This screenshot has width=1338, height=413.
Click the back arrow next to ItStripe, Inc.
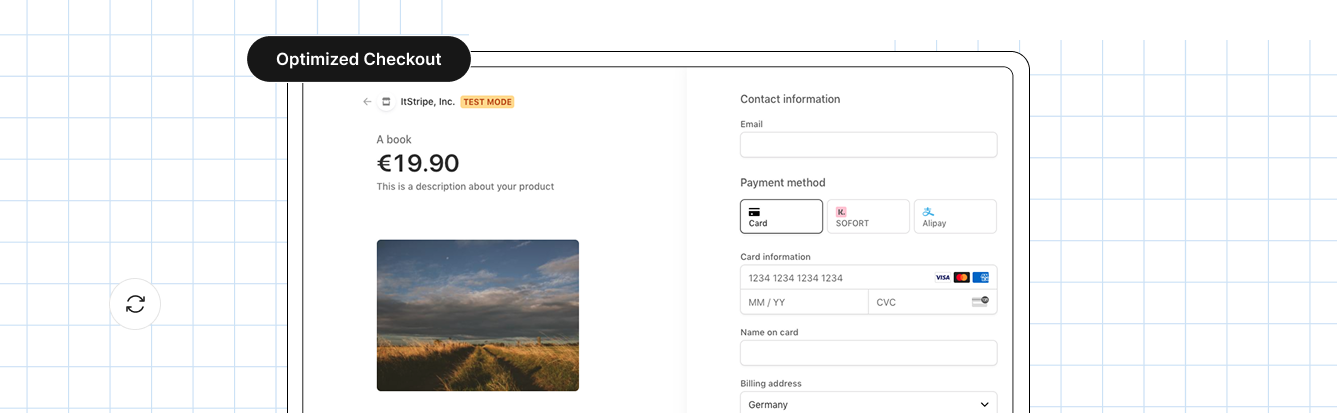pos(367,102)
